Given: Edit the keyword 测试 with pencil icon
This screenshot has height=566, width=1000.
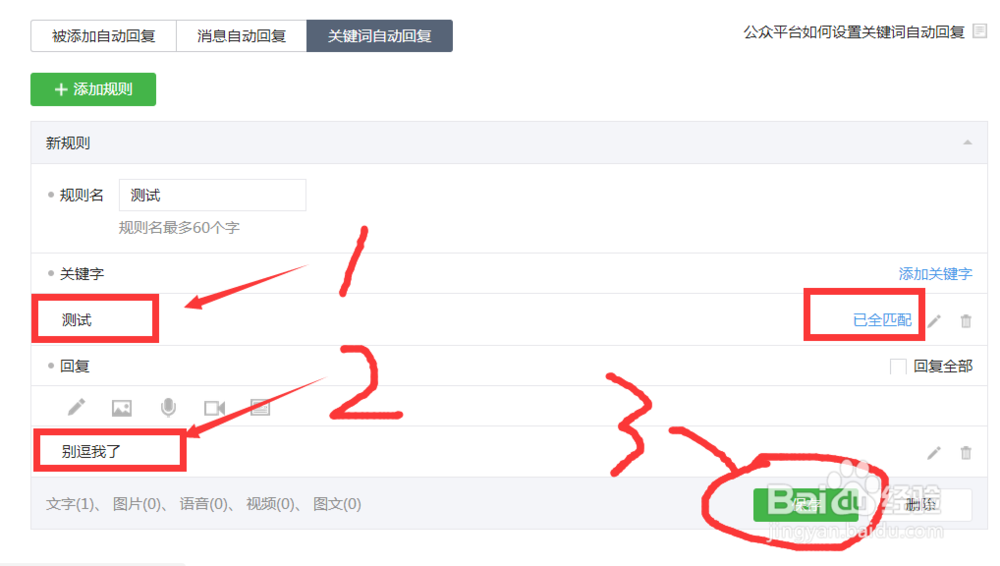Looking at the screenshot, I should pos(934,321).
